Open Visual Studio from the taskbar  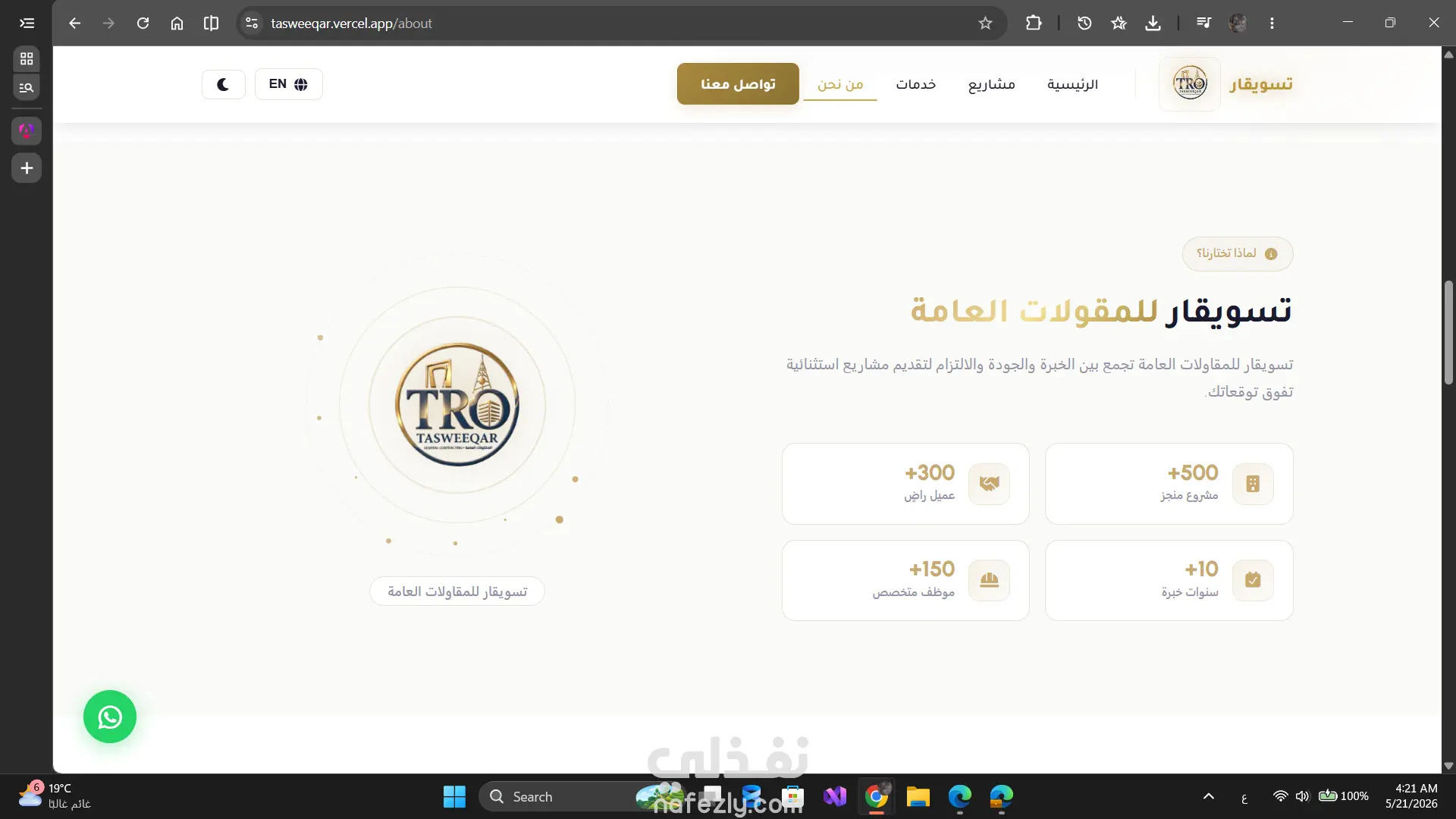pos(835,797)
